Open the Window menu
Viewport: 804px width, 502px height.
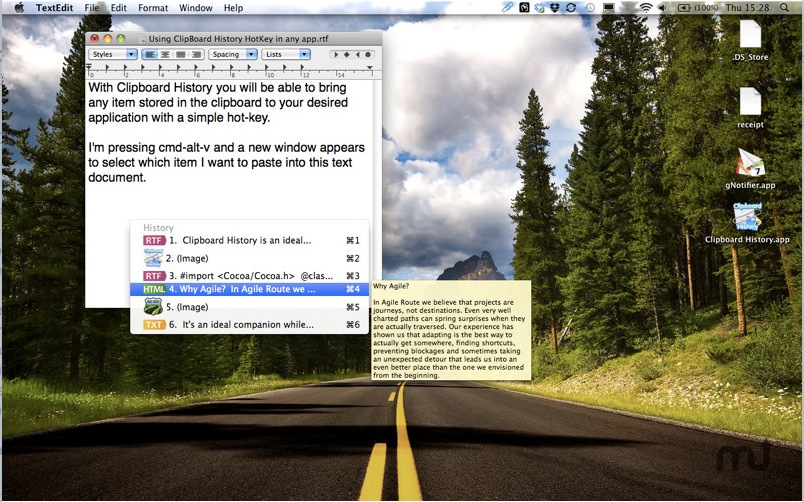(x=195, y=8)
